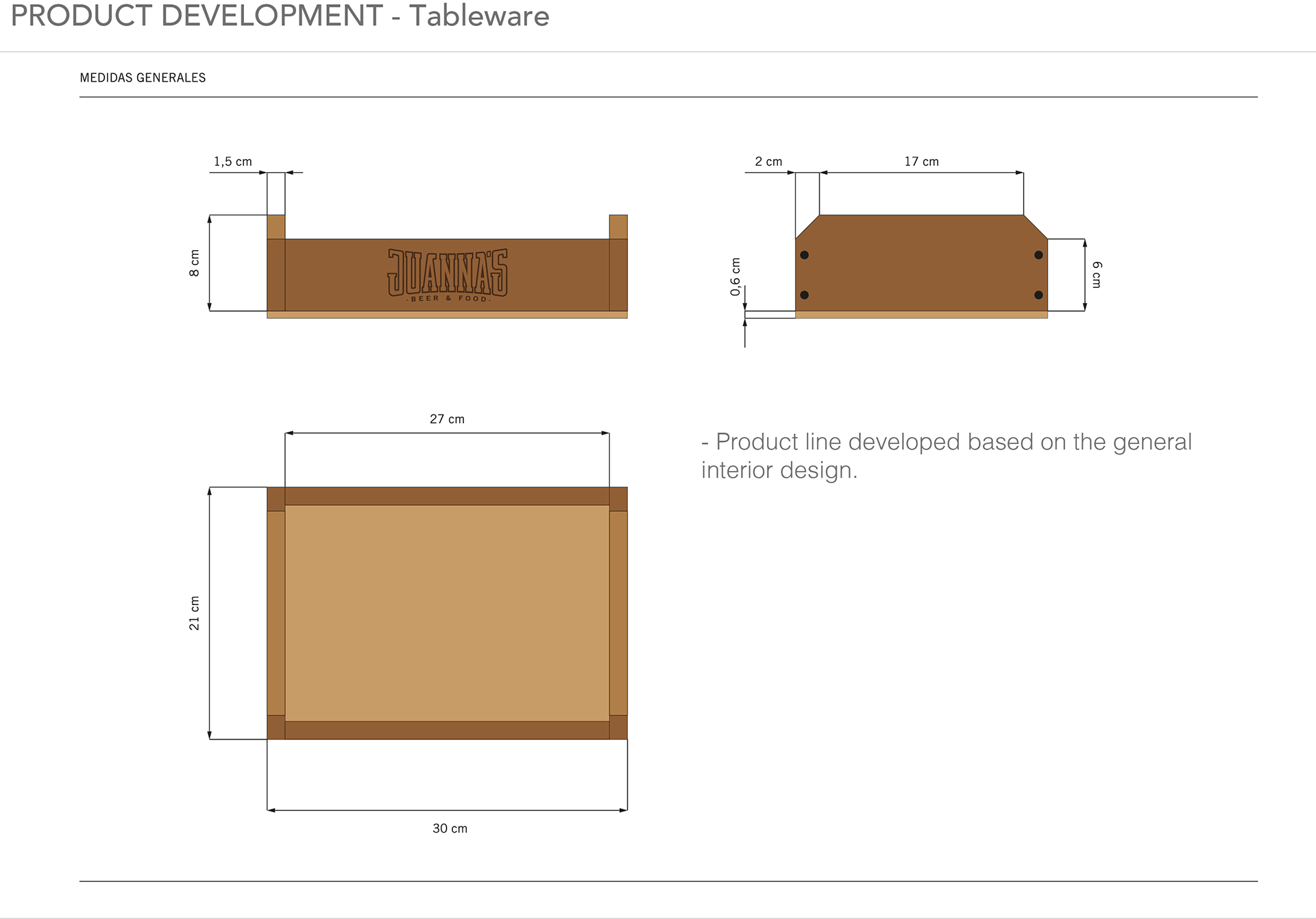Click the upper-right black screw dot
Viewport: 1316px width, 919px height.
[x=1038, y=255]
